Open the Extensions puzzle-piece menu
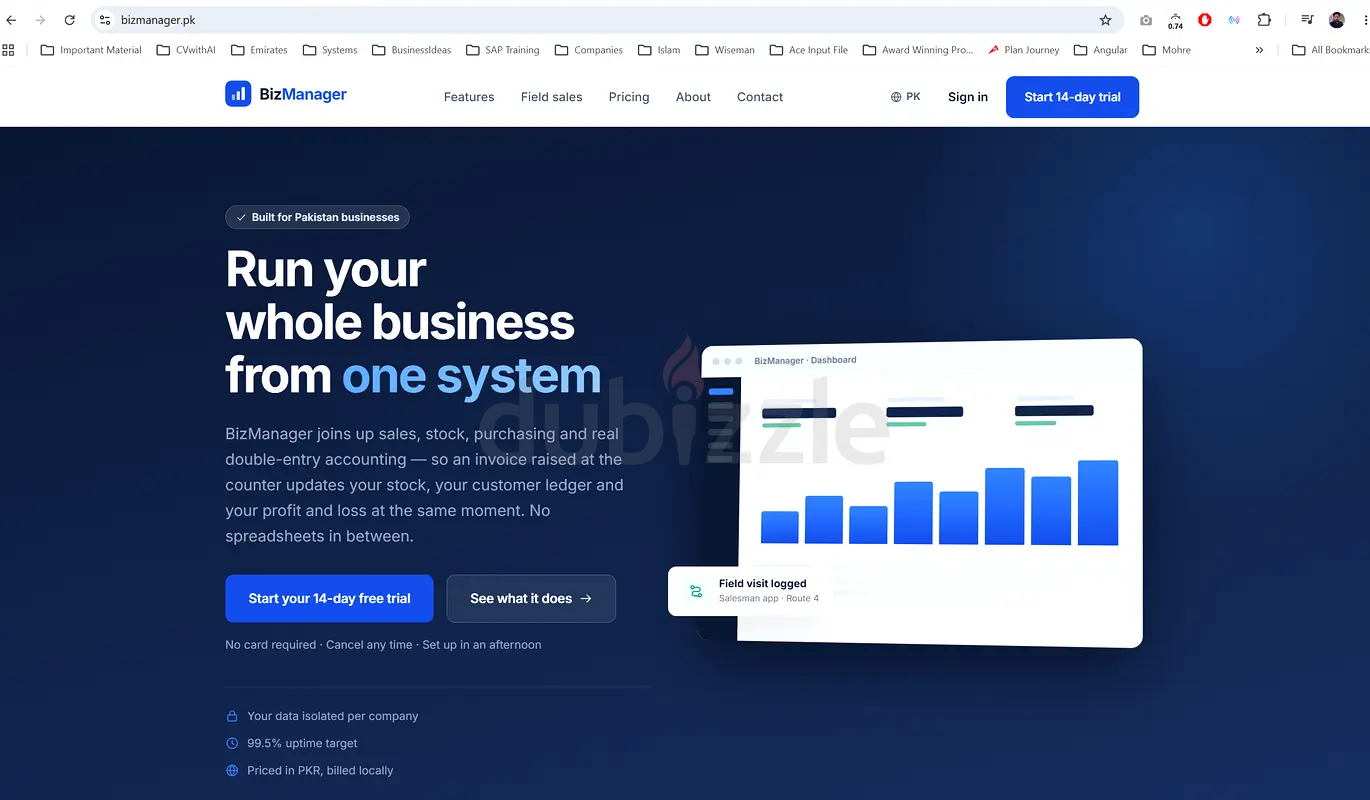 pyautogui.click(x=1264, y=20)
